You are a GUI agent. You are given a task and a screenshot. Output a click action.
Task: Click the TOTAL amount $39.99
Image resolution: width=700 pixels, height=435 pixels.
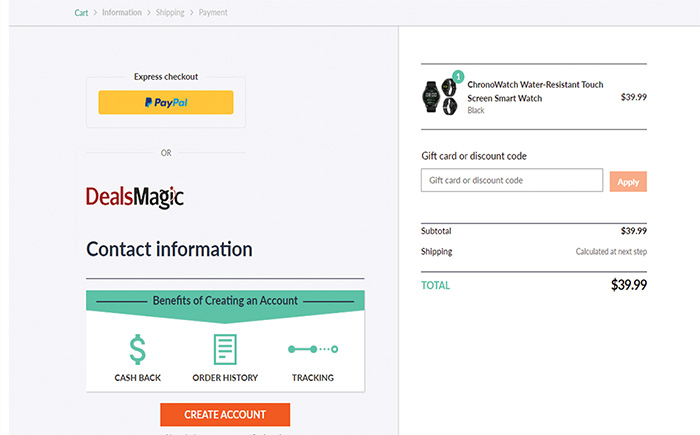[628, 285]
